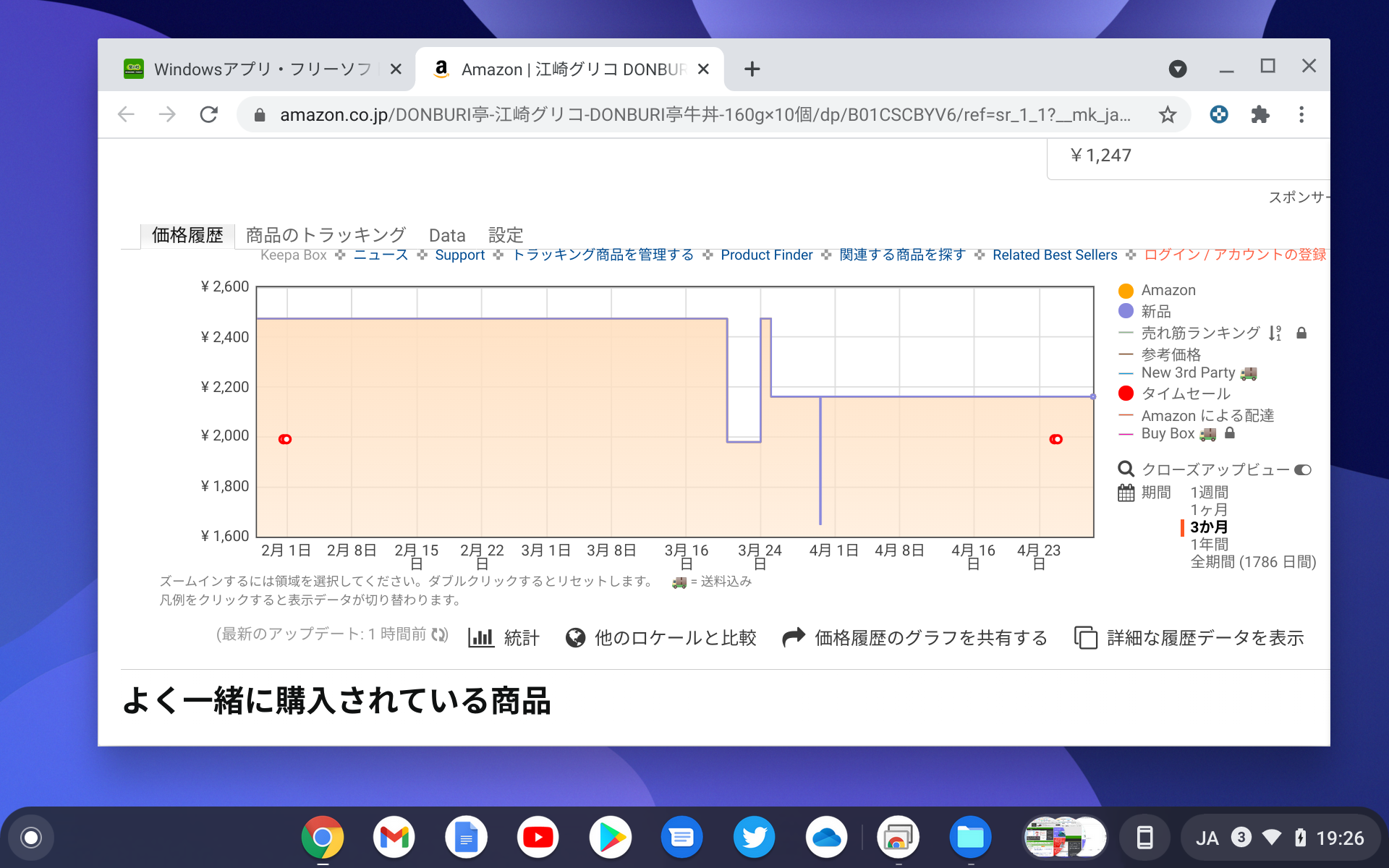Open Twitter from the shelf
1389x868 pixels.
(754, 837)
